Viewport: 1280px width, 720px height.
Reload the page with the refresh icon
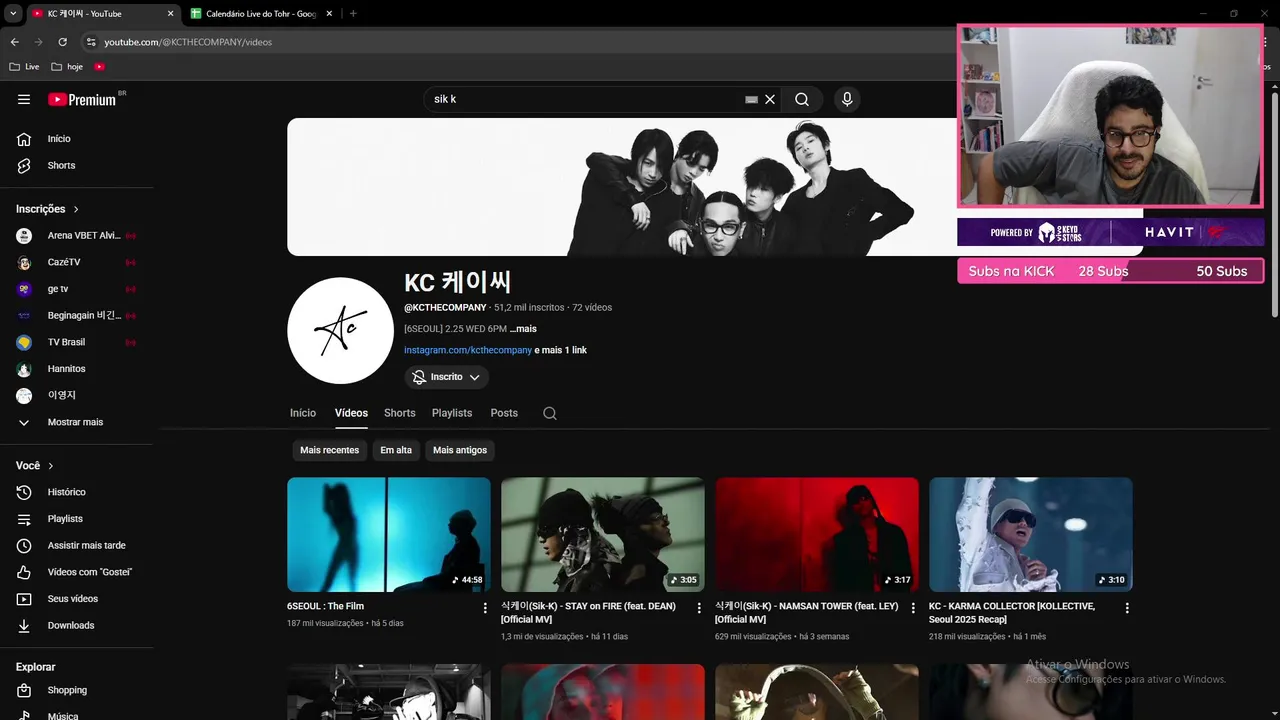coord(62,42)
